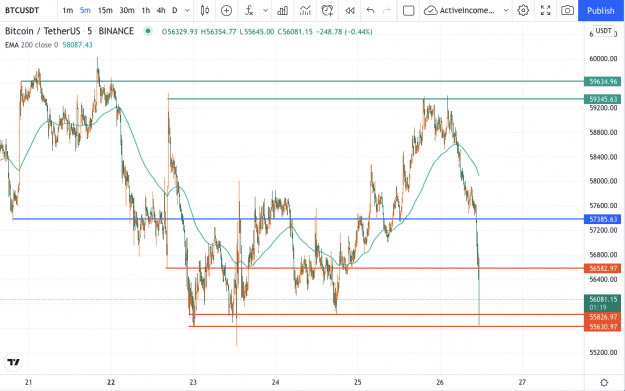Click the Bitcoin / TetherUS symbol title
The height and width of the screenshot is (391, 625).
tap(69, 31)
